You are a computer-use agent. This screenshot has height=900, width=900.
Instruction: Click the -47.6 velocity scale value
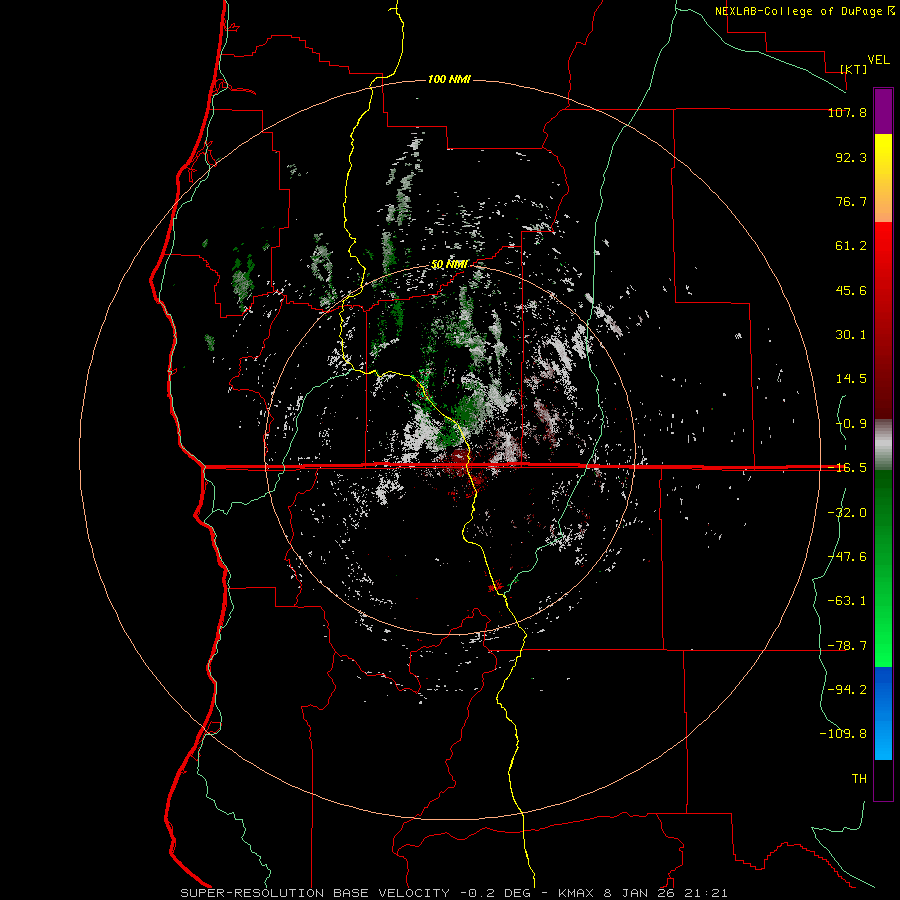click(847, 557)
